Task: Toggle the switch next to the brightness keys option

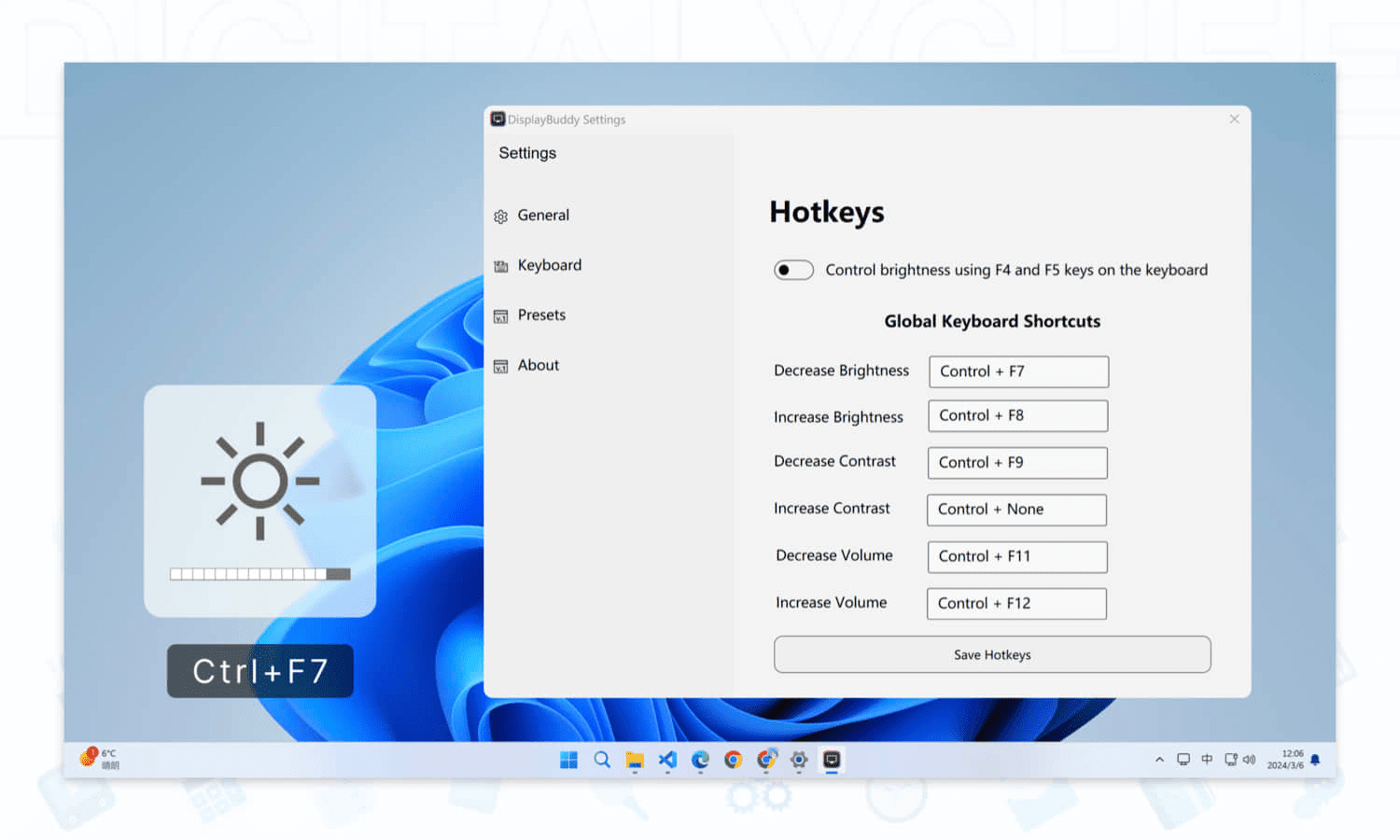Action: pos(792,270)
